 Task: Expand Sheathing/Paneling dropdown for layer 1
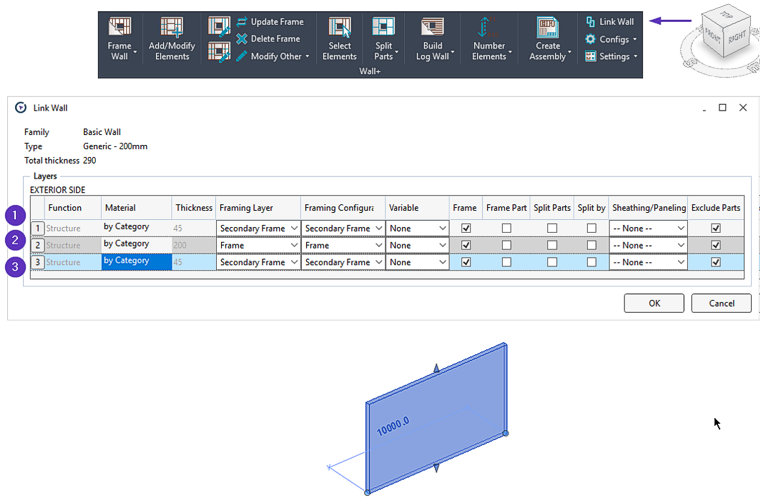point(648,228)
